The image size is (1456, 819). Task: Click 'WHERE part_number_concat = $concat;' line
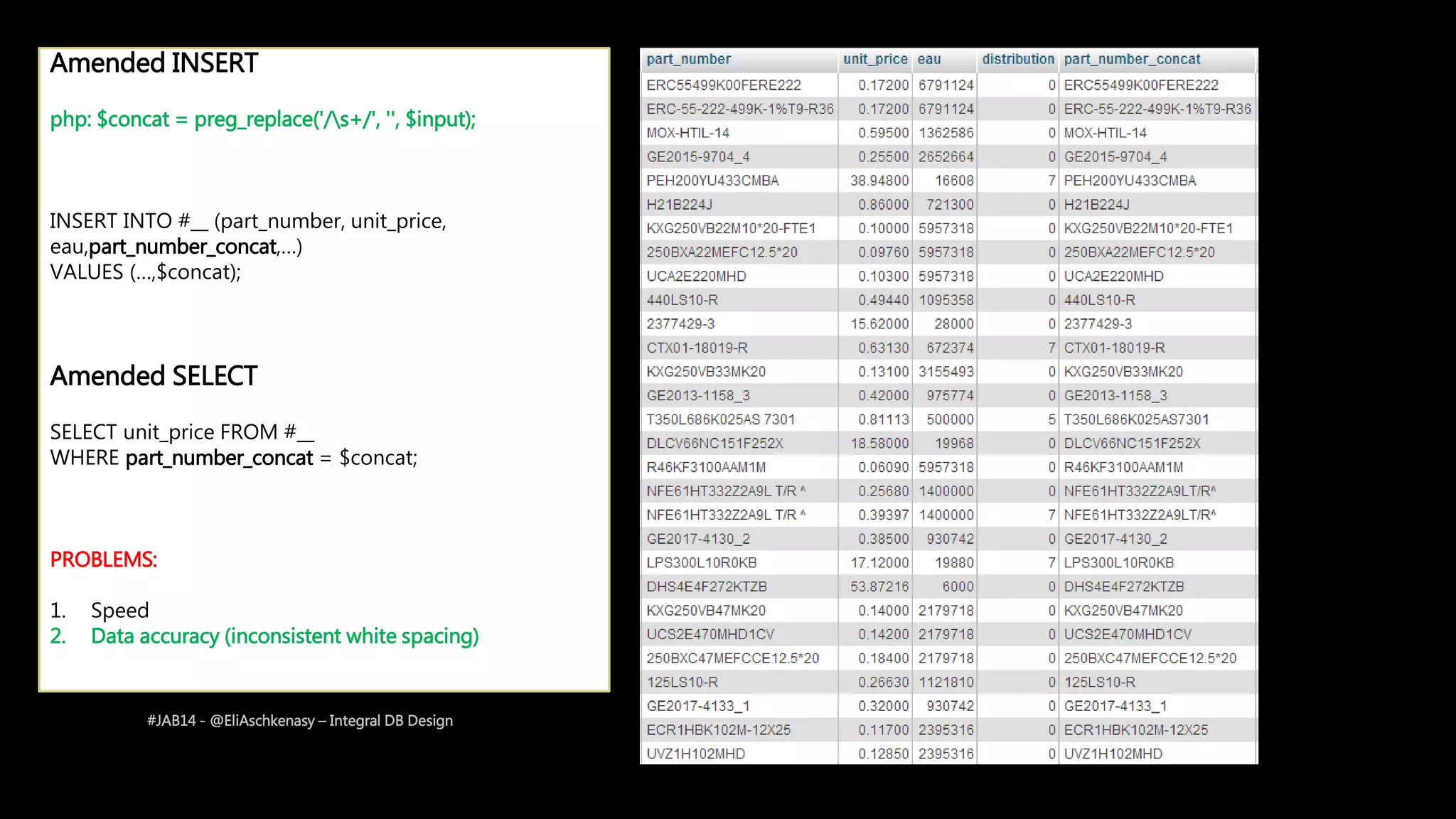pyautogui.click(x=233, y=458)
